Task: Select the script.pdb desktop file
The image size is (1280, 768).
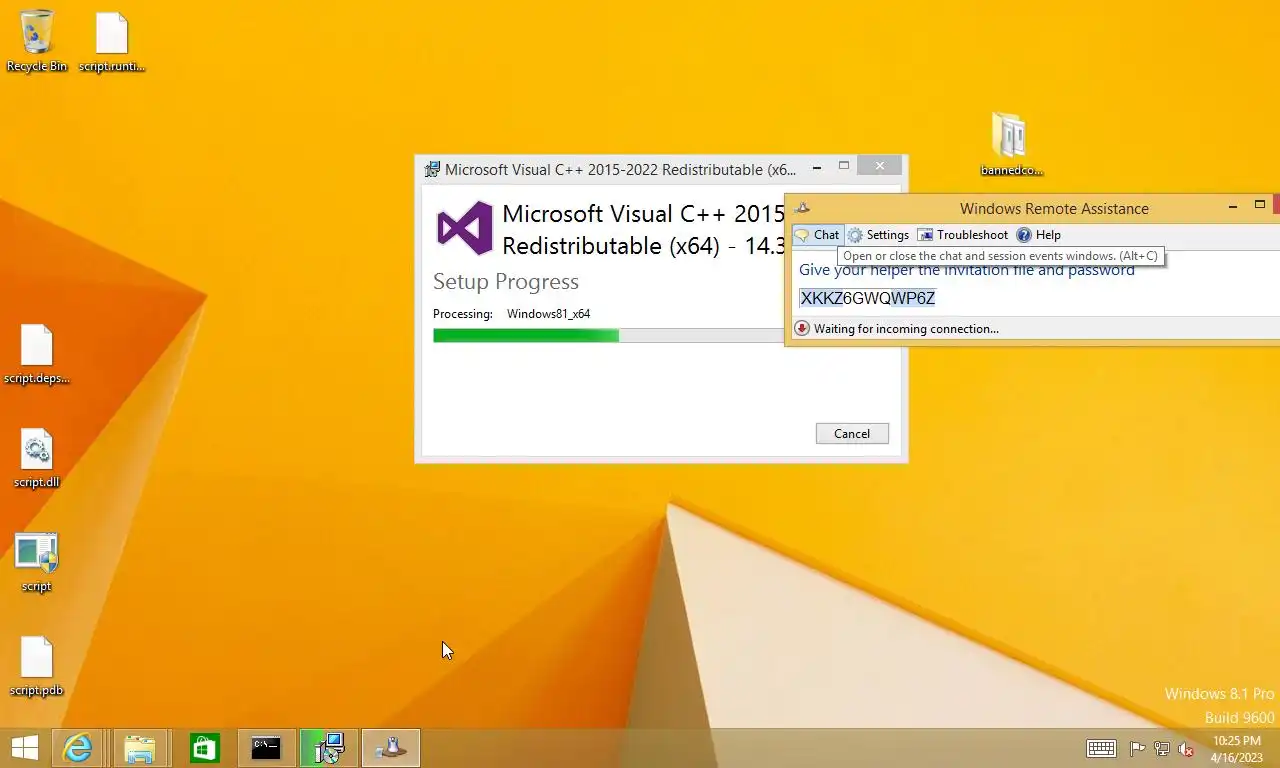Action: point(37,666)
